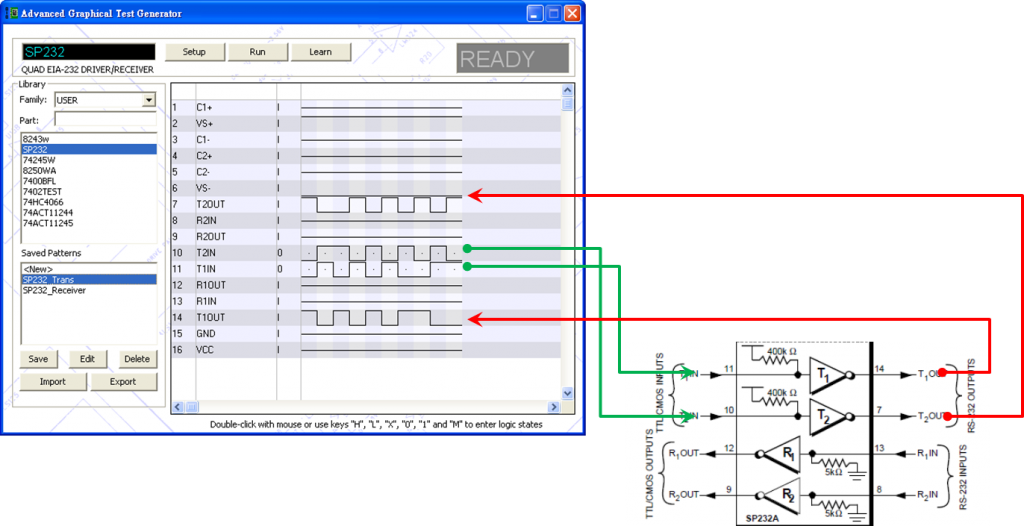Click the Save button
This screenshot has height=526, width=1024.
(39, 359)
